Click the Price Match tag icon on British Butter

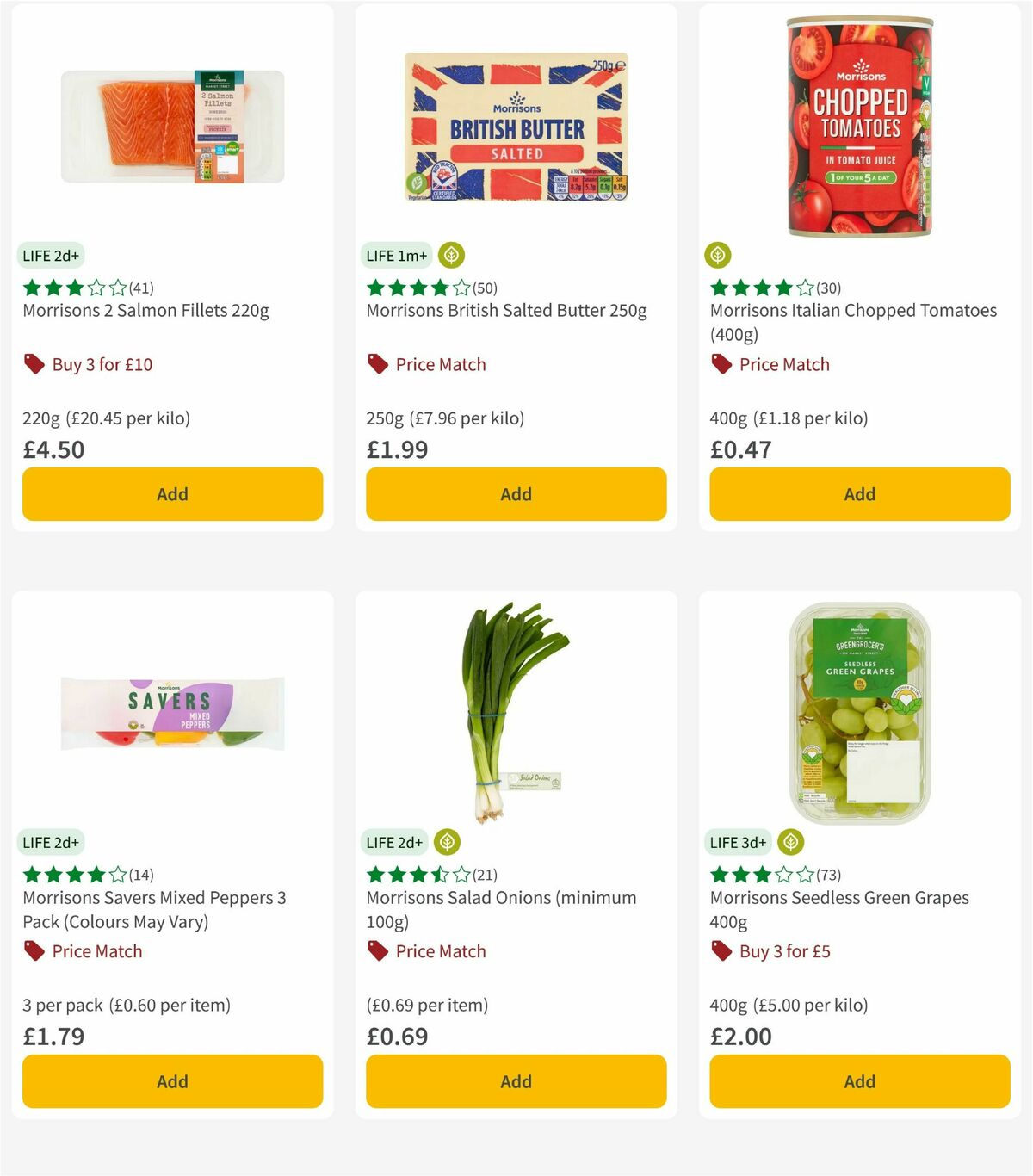coord(376,364)
